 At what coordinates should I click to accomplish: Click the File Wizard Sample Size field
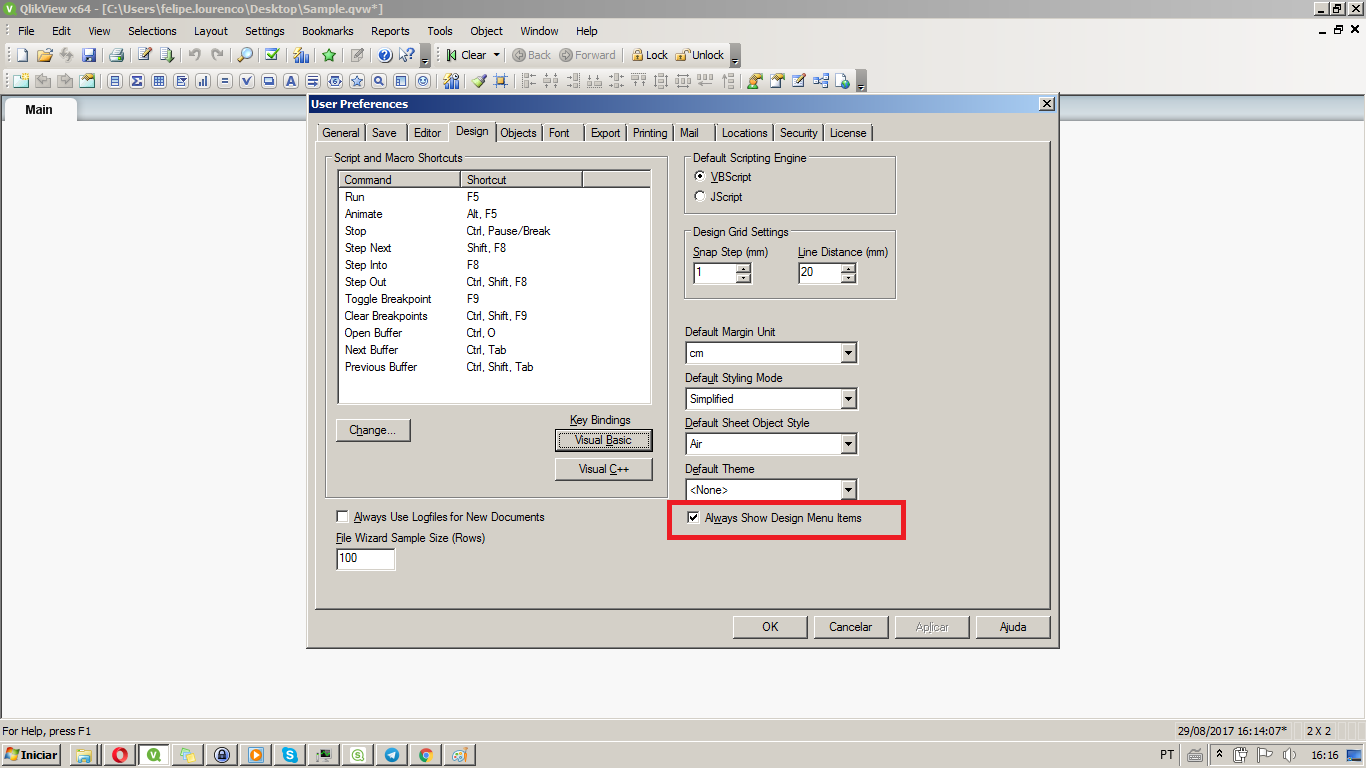point(366,559)
